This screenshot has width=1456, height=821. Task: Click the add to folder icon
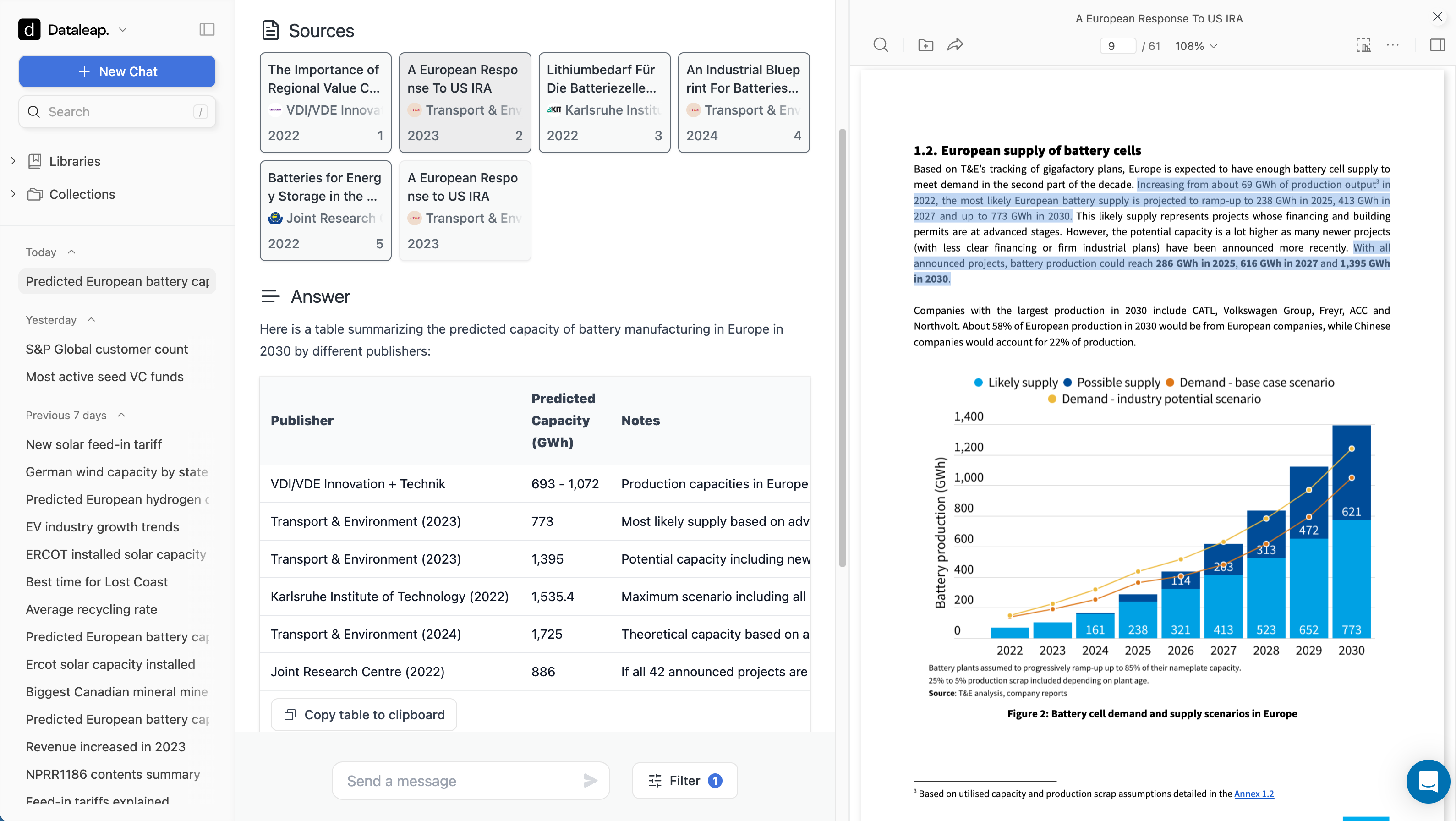pos(925,45)
